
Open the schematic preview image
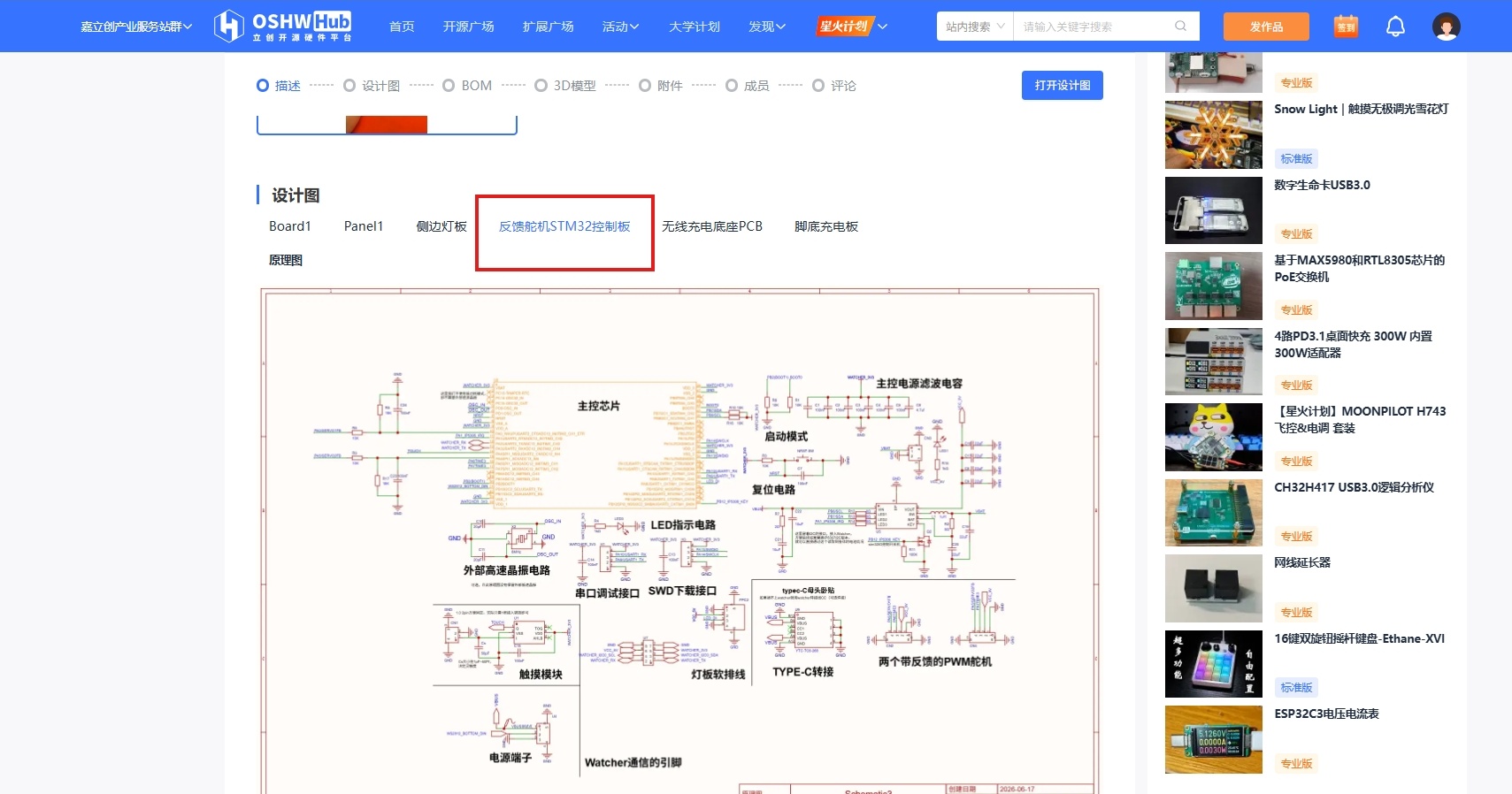[x=679, y=540]
